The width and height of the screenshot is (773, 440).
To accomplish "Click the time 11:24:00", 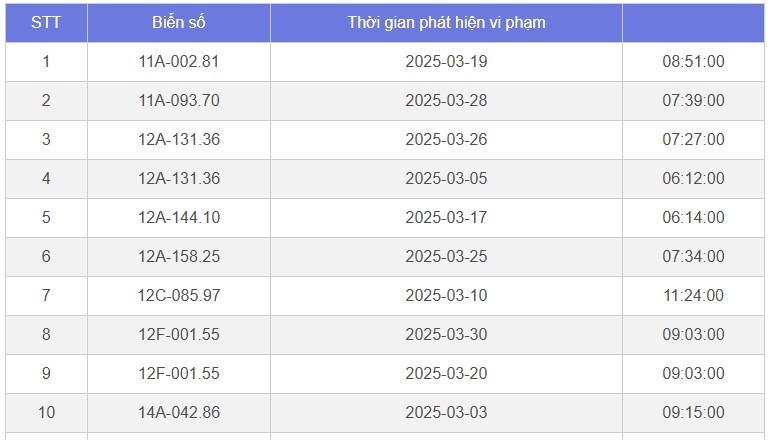I will (693, 296).
